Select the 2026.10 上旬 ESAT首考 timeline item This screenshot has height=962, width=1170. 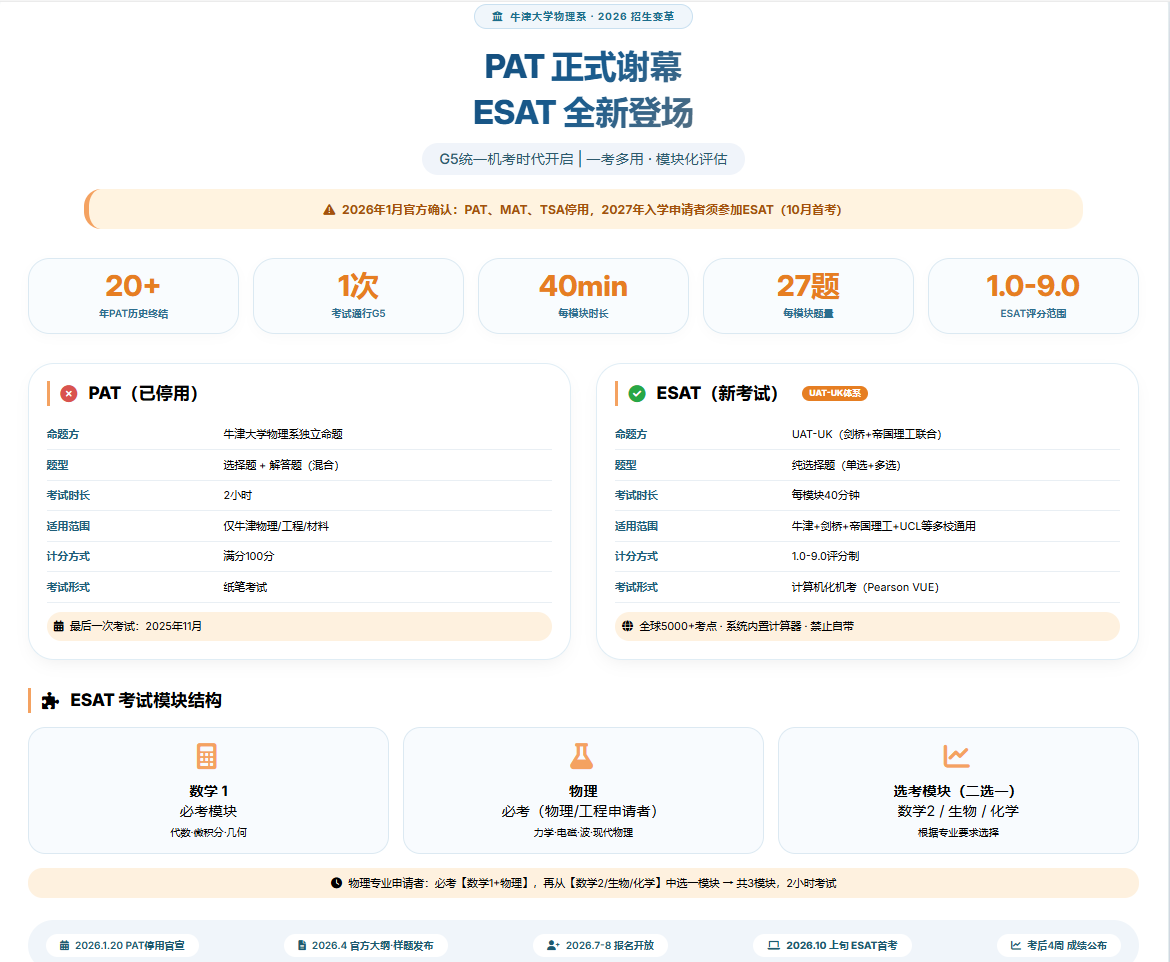[x=832, y=945]
